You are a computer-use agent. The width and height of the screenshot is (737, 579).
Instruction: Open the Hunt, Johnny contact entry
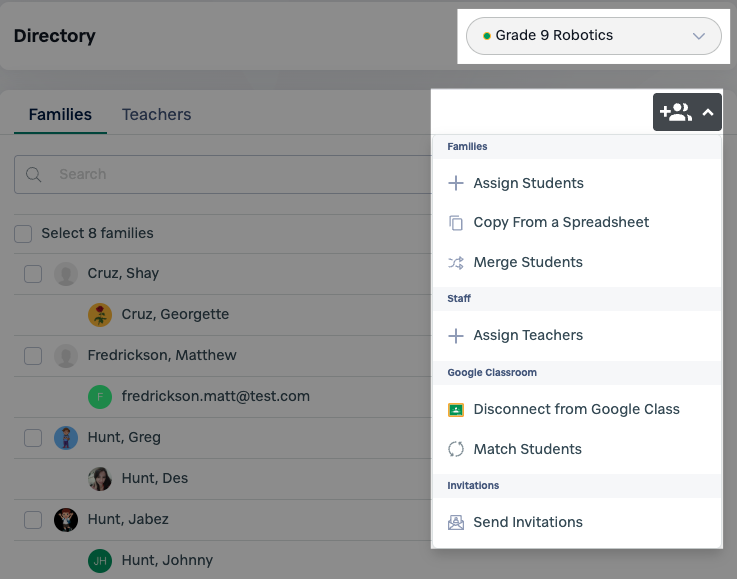167,560
